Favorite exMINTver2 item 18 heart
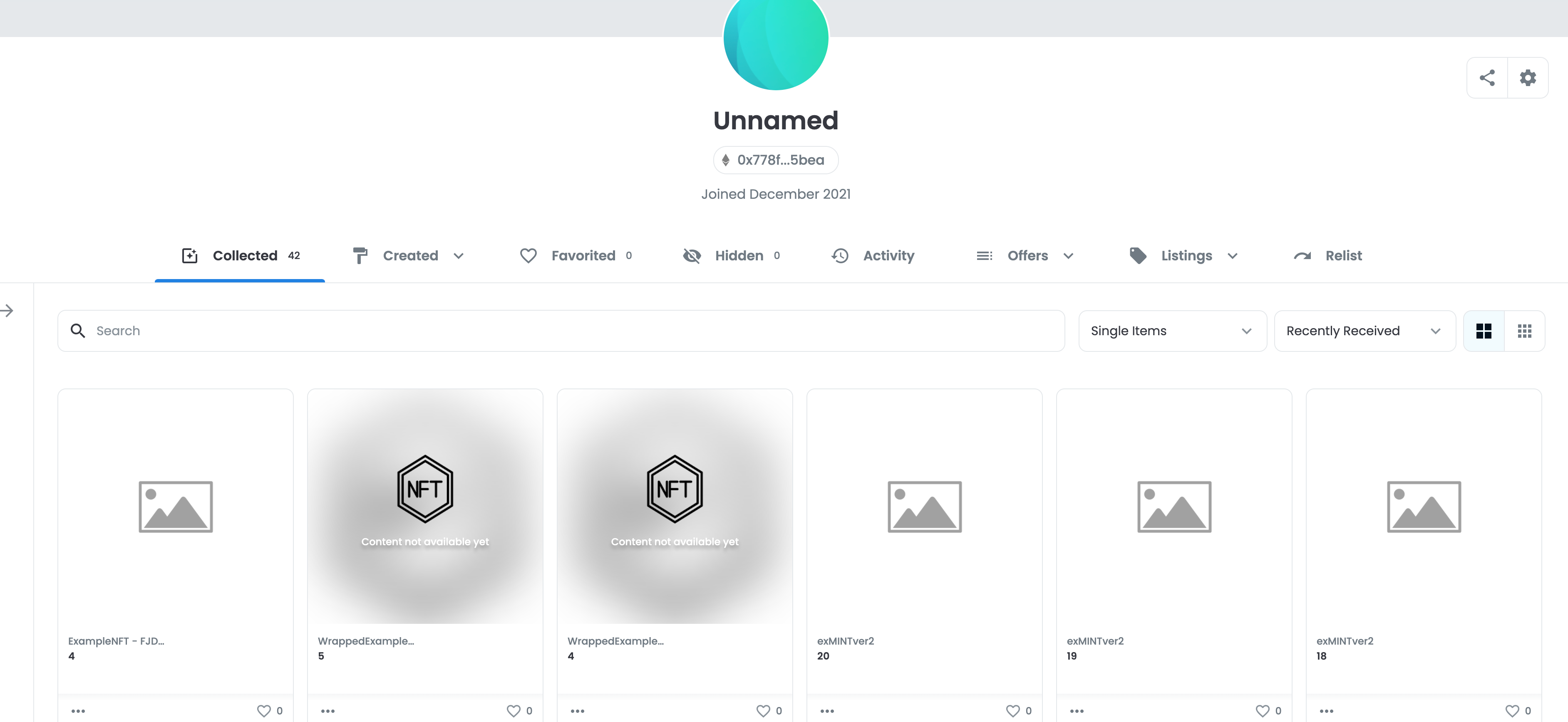This screenshot has width=1568, height=722. coord(1511,710)
